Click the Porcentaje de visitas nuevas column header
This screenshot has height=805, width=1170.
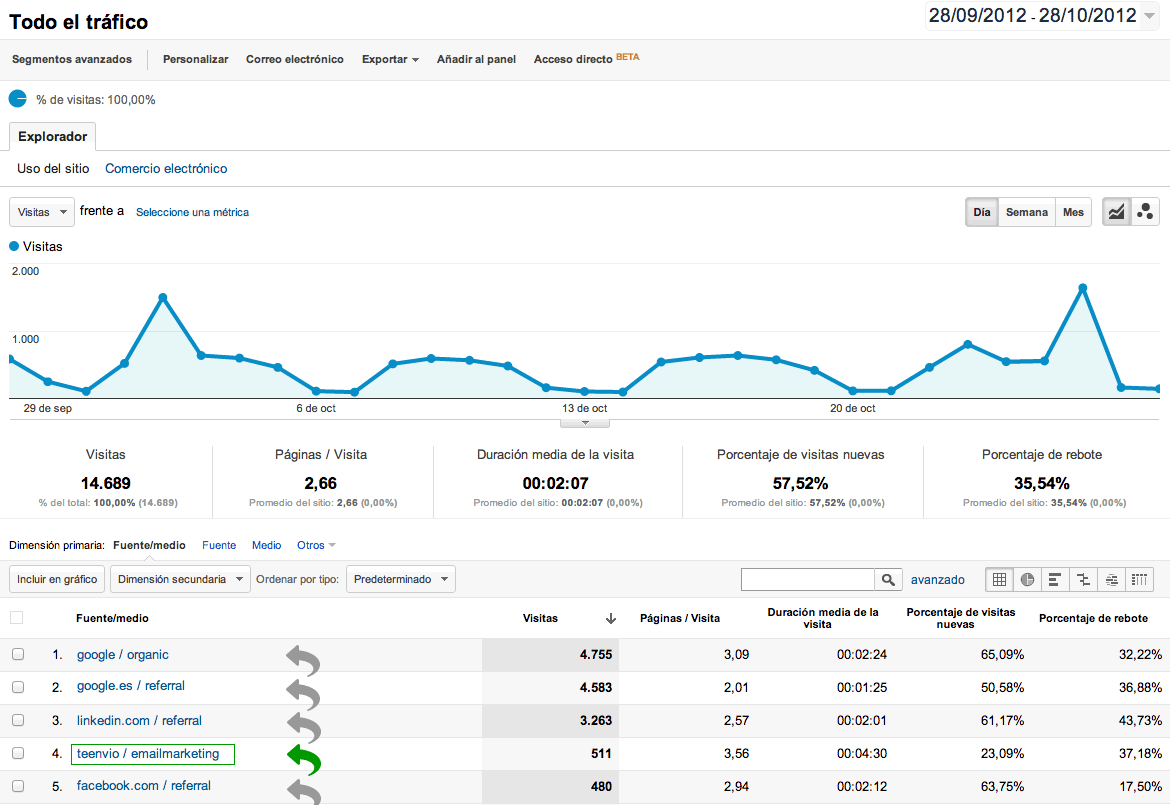pyautogui.click(x=960, y=618)
